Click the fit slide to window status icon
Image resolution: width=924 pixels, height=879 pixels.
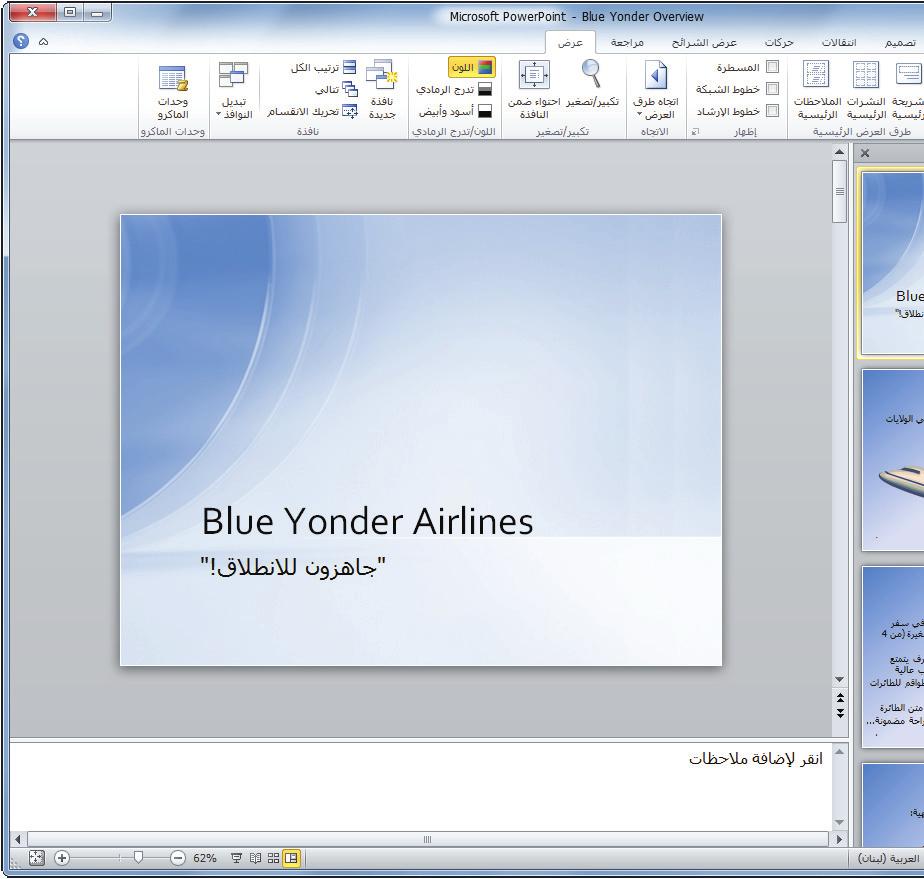(x=37, y=858)
